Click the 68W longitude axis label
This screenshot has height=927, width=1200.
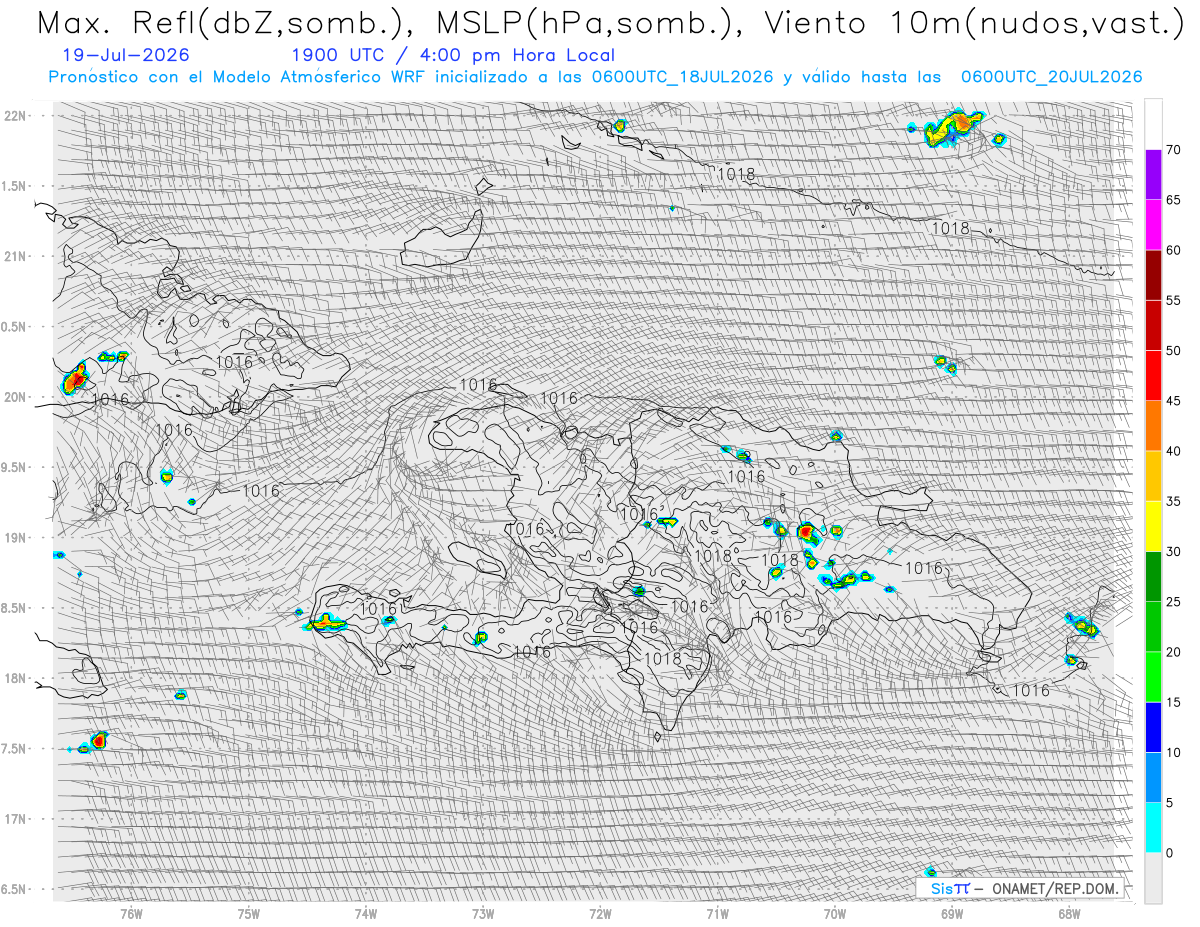coord(1069,914)
